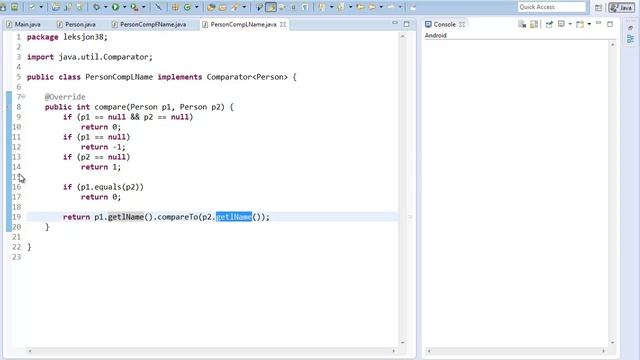Screen dimensions: 640x360
Task: Click the Restore icon above the Outline icon in right trim bar
Action: (630, 28)
